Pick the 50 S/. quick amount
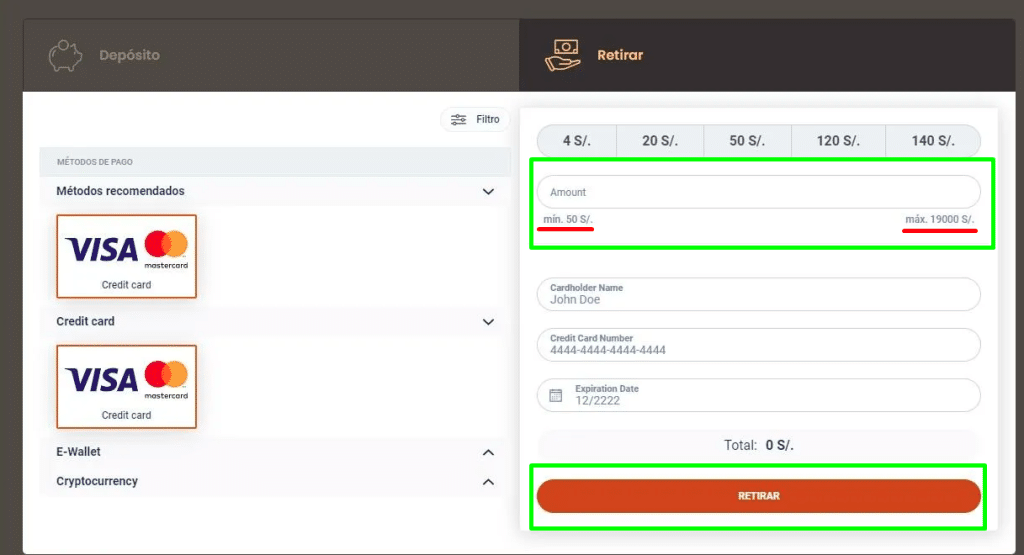 [x=747, y=141]
